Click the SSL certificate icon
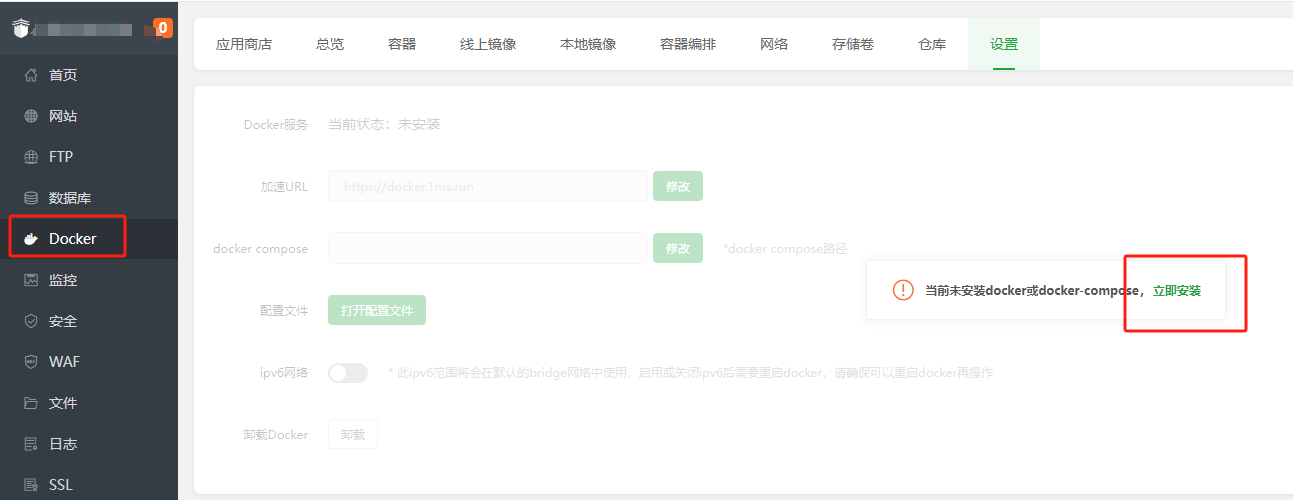Screen dimensions: 1293x500 pos(31,485)
